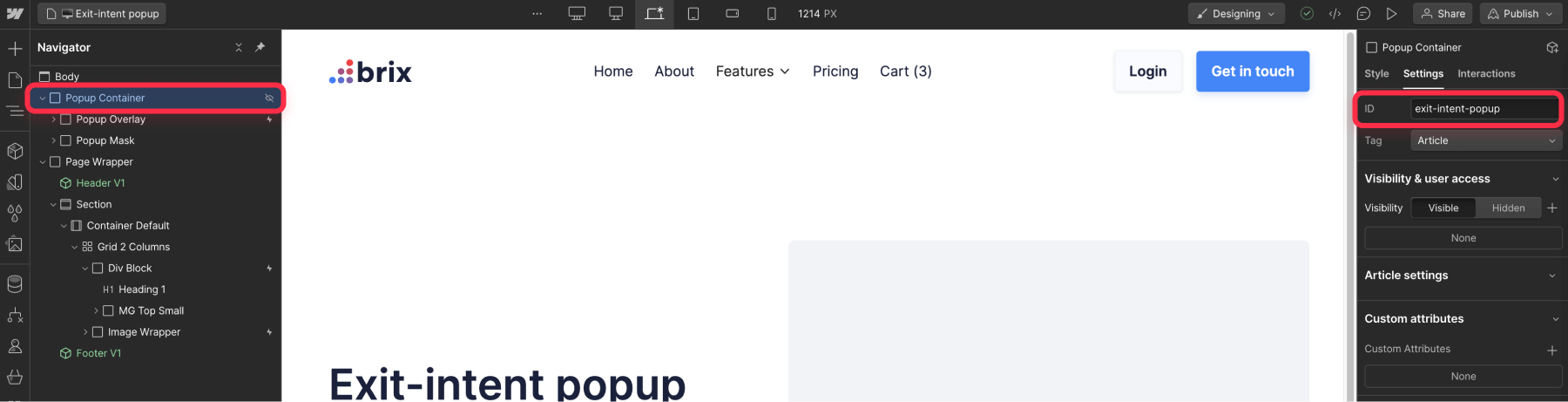Image resolution: width=1568 pixels, height=402 pixels.
Task: Click the Get in touch button
Action: [x=1253, y=72]
